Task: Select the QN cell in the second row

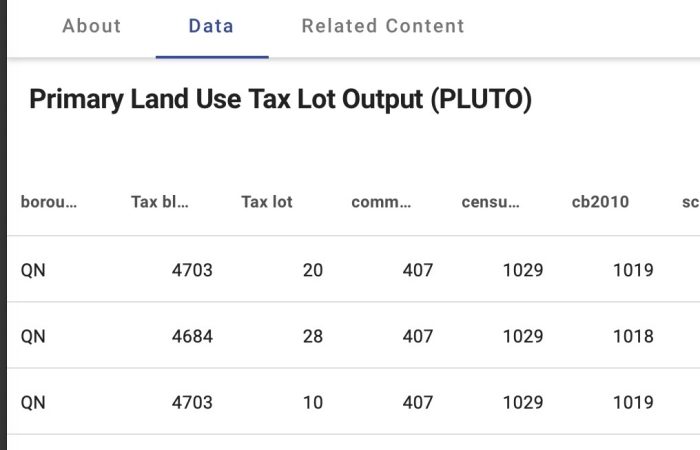Action: tap(33, 336)
